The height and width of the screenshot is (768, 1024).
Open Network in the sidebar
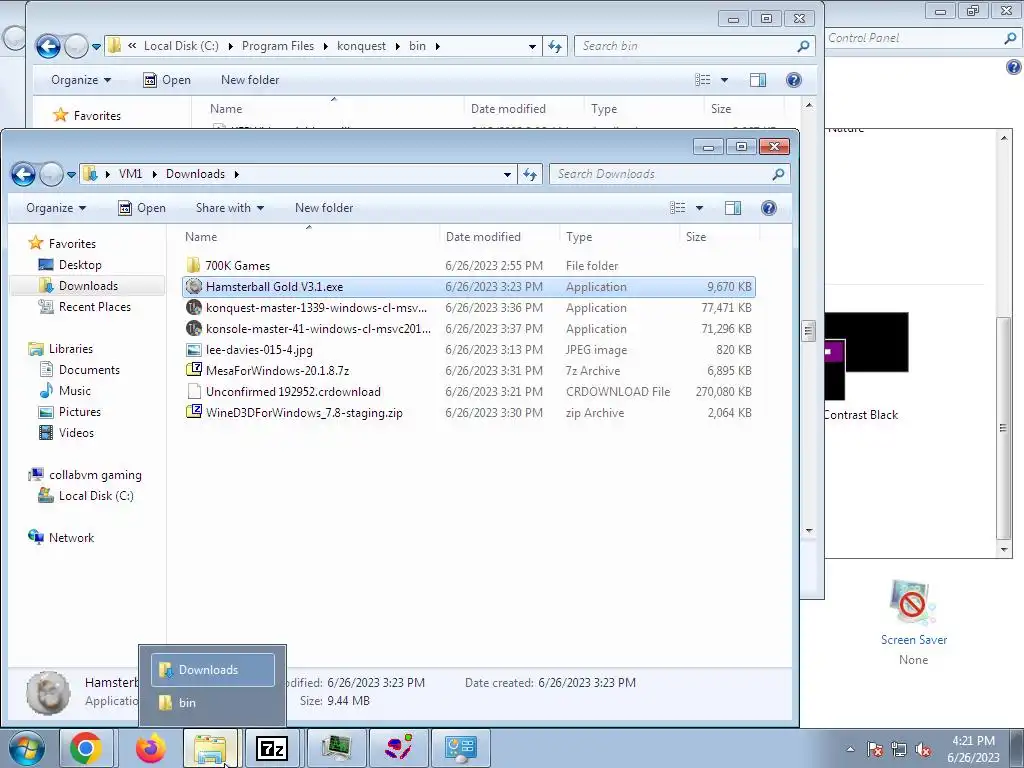coord(71,537)
